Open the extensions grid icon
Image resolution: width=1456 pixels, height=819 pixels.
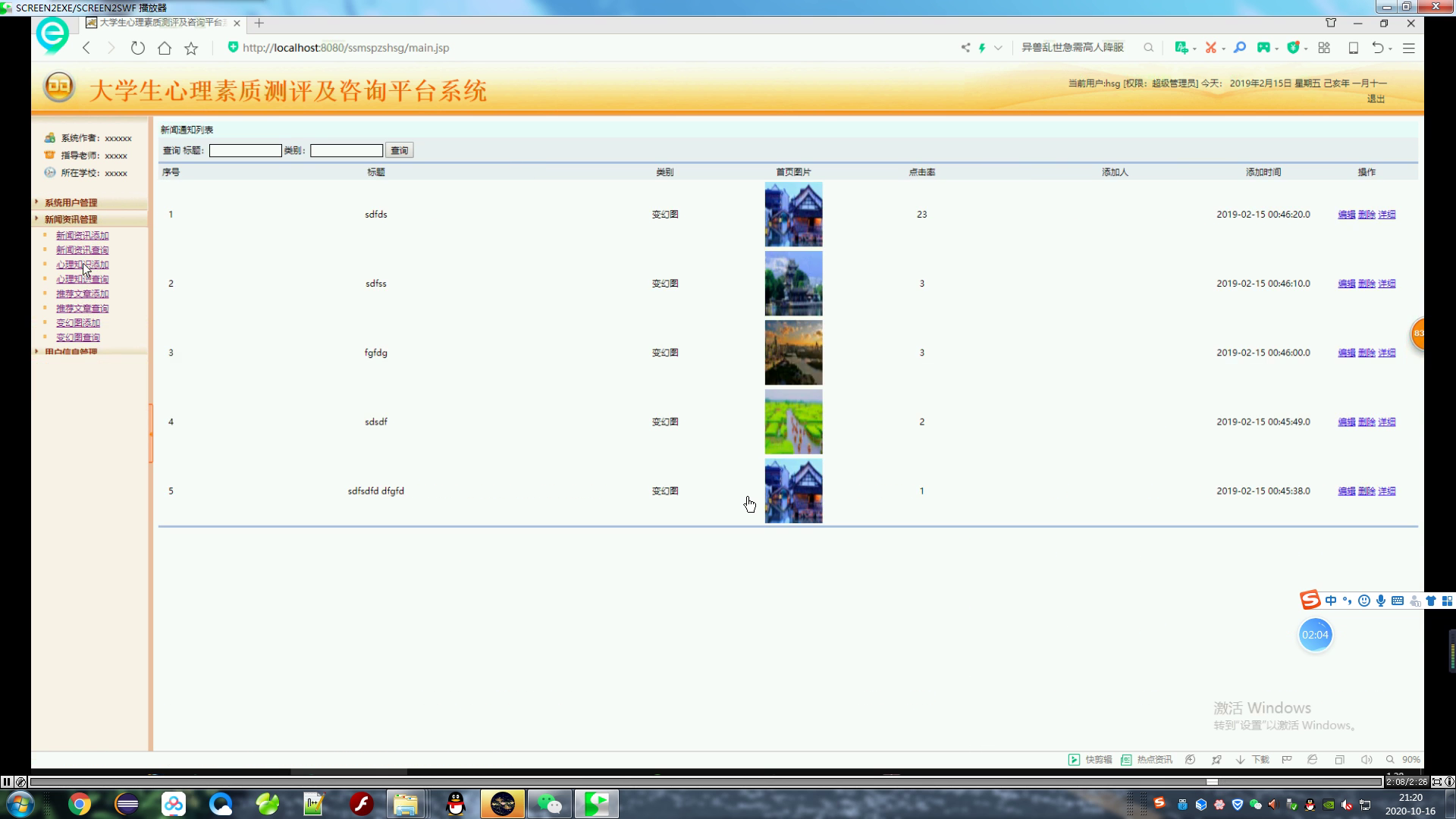tap(1324, 48)
